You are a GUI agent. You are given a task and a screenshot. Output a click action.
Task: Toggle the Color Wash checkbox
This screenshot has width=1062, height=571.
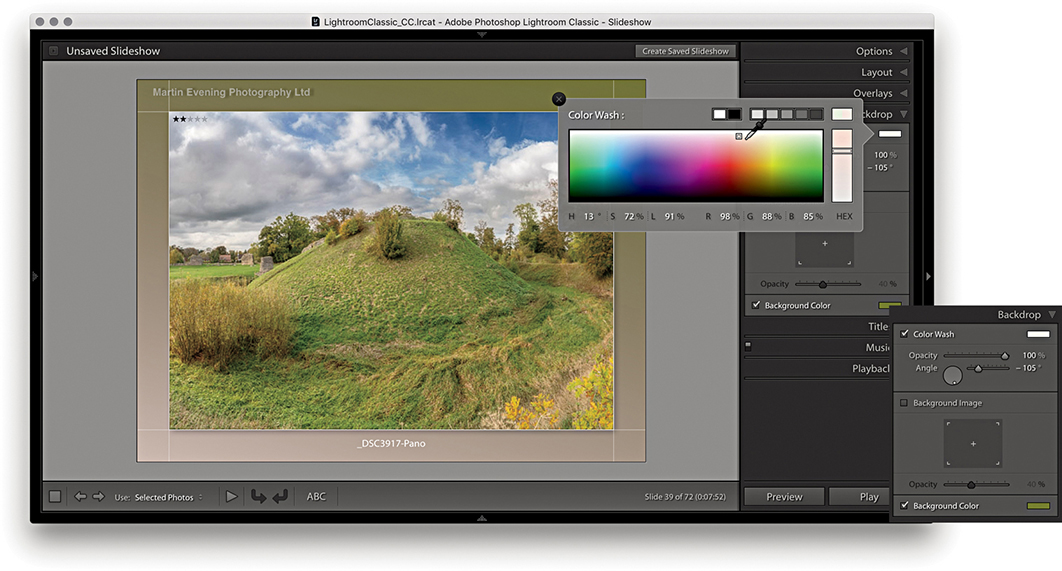pos(906,334)
